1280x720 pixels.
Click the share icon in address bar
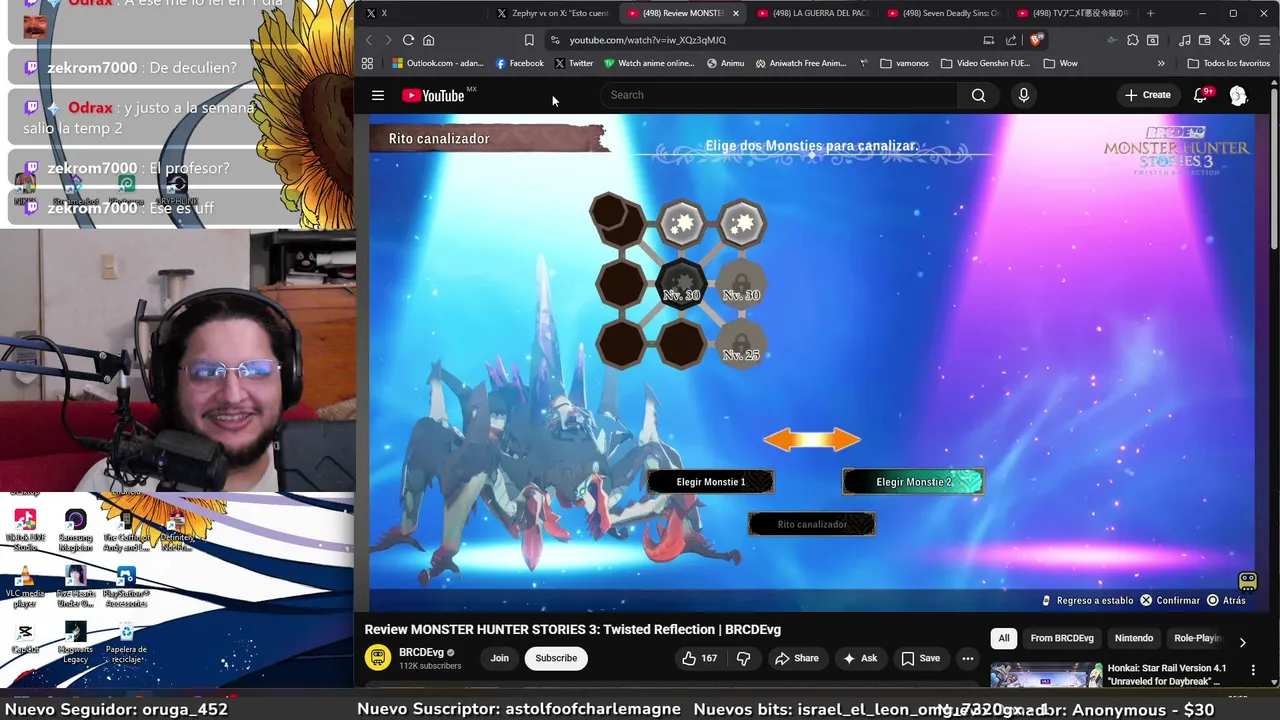1011,40
